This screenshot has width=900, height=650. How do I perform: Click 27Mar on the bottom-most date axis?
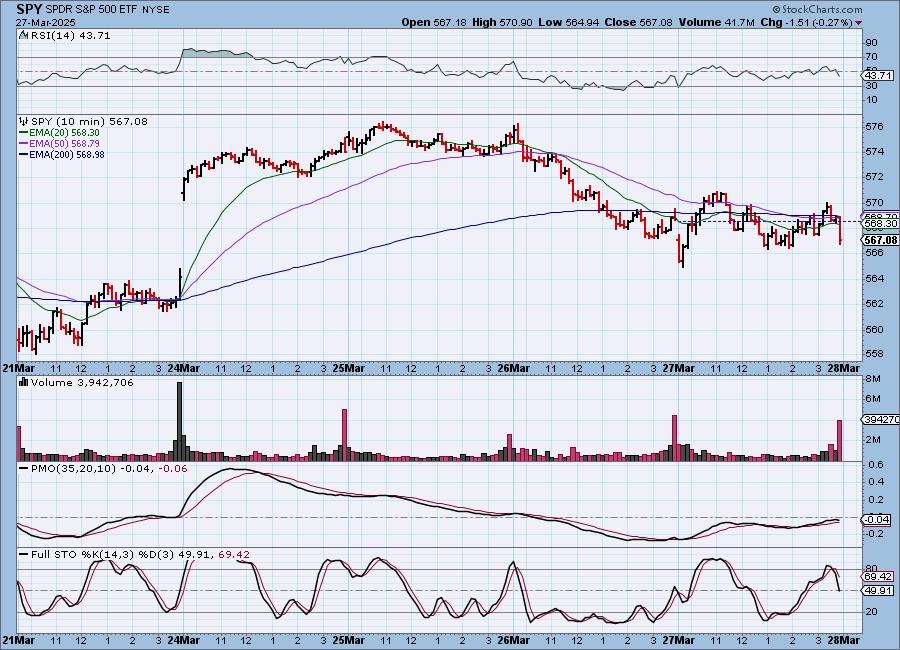coord(678,640)
